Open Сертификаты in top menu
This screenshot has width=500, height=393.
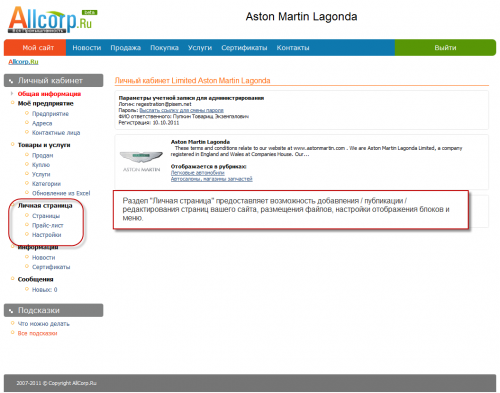pos(244,48)
